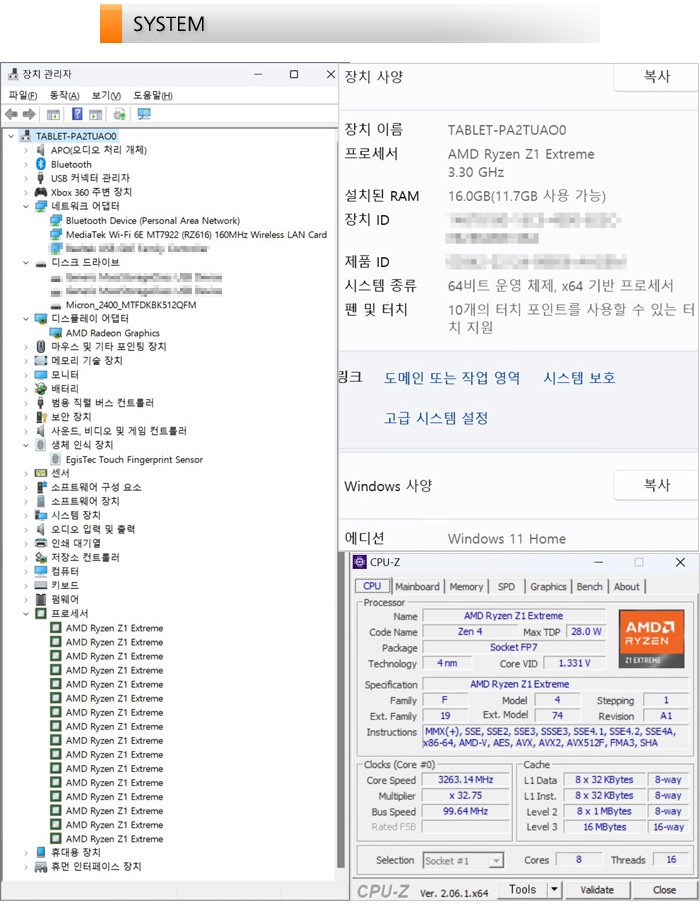The height and width of the screenshot is (904, 700).
Task: Click the Validate button in CPU-Z
Action: [x=597, y=889]
